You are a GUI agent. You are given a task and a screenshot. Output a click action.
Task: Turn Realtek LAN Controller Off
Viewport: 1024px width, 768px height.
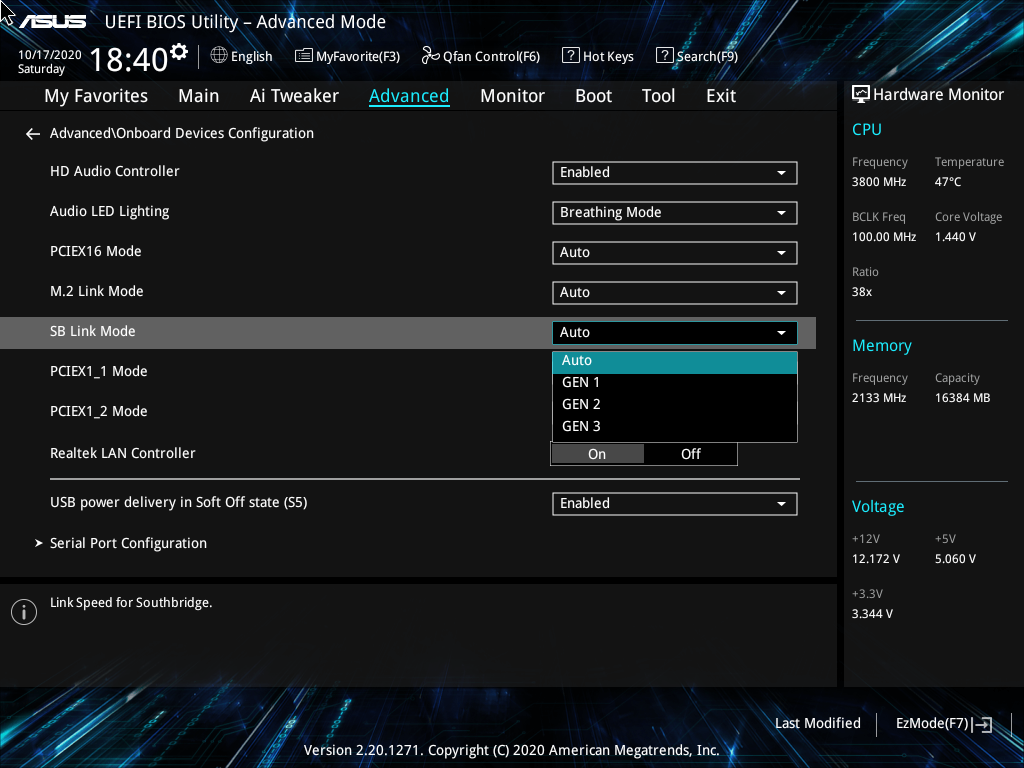(x=690, y=454)
